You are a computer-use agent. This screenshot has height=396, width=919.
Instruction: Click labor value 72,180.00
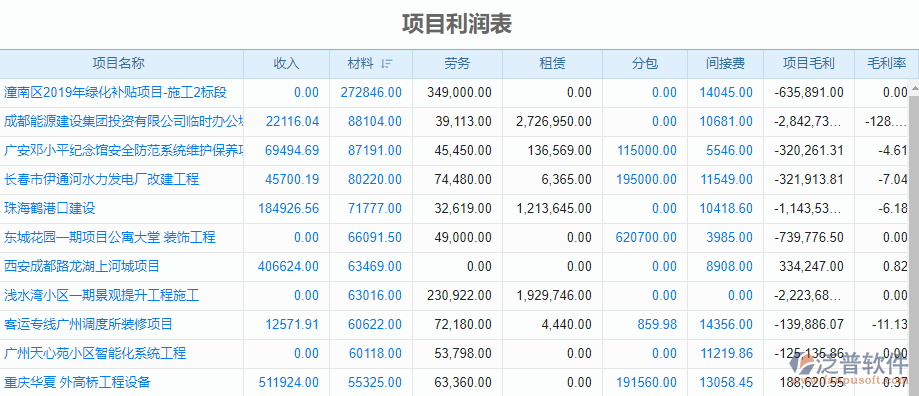click(463, 324)
